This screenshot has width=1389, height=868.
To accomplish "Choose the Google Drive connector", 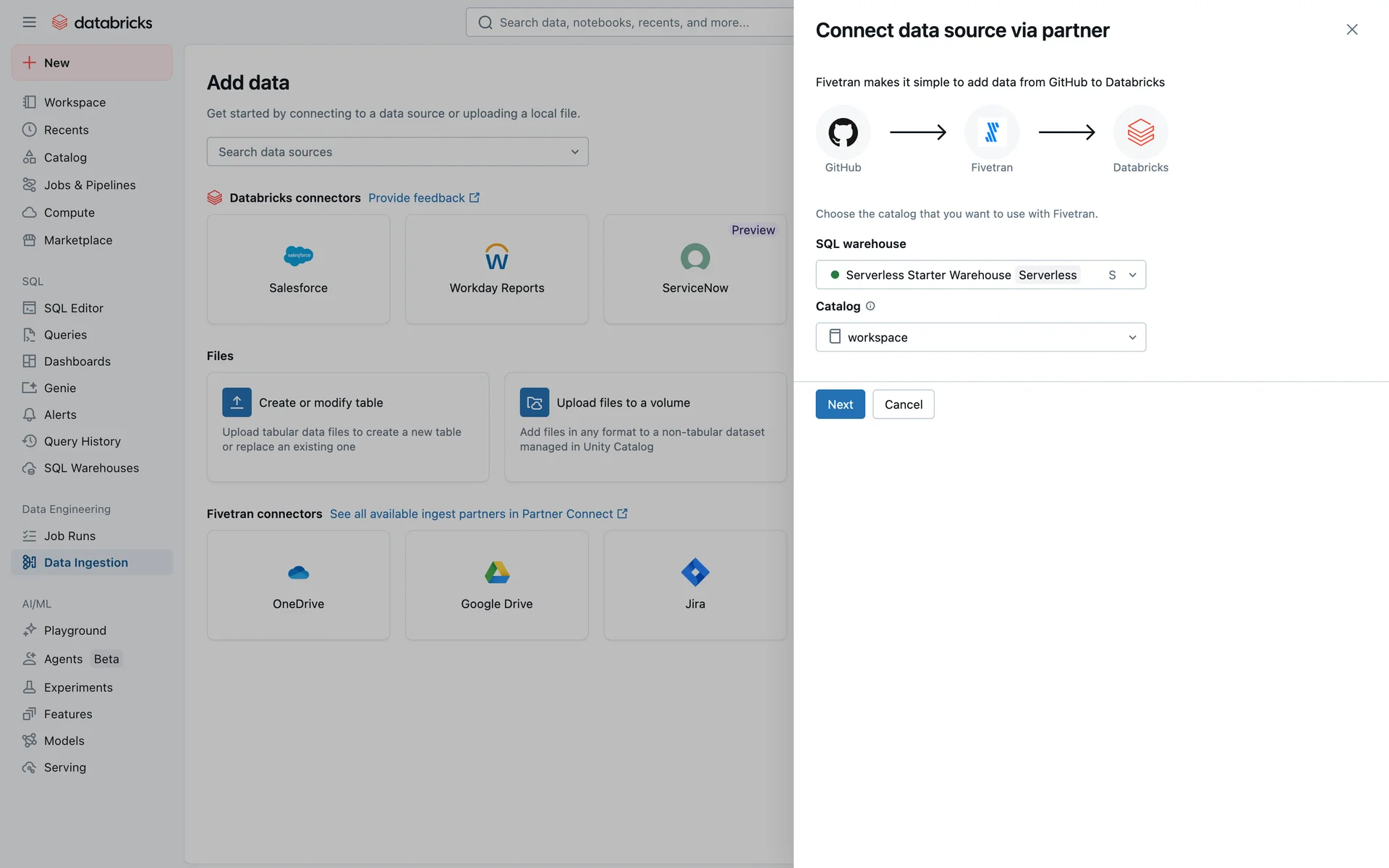I will pos(496,585).
